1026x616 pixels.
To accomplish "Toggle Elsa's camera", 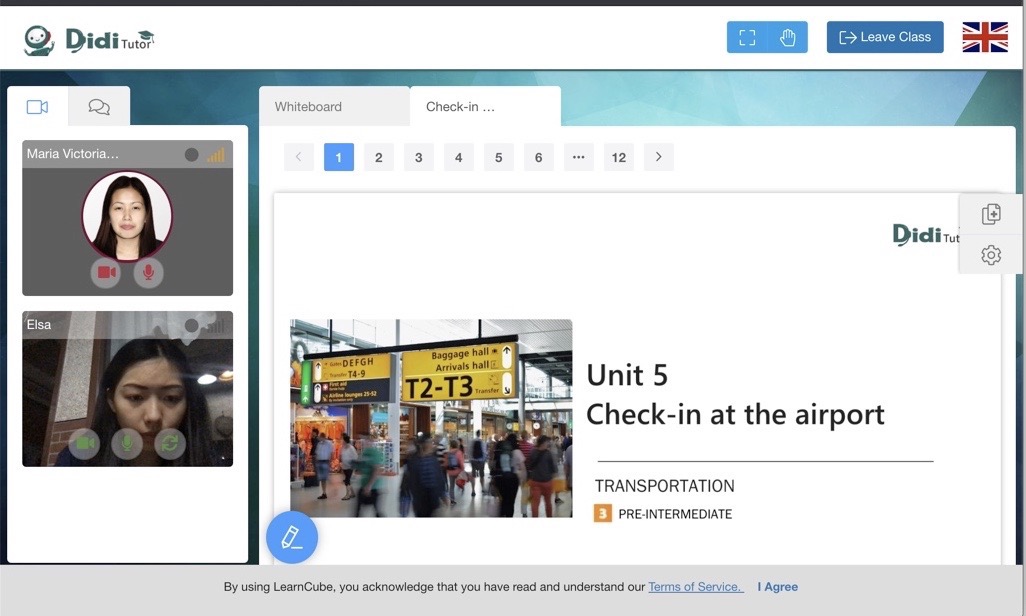I will 85,444.
